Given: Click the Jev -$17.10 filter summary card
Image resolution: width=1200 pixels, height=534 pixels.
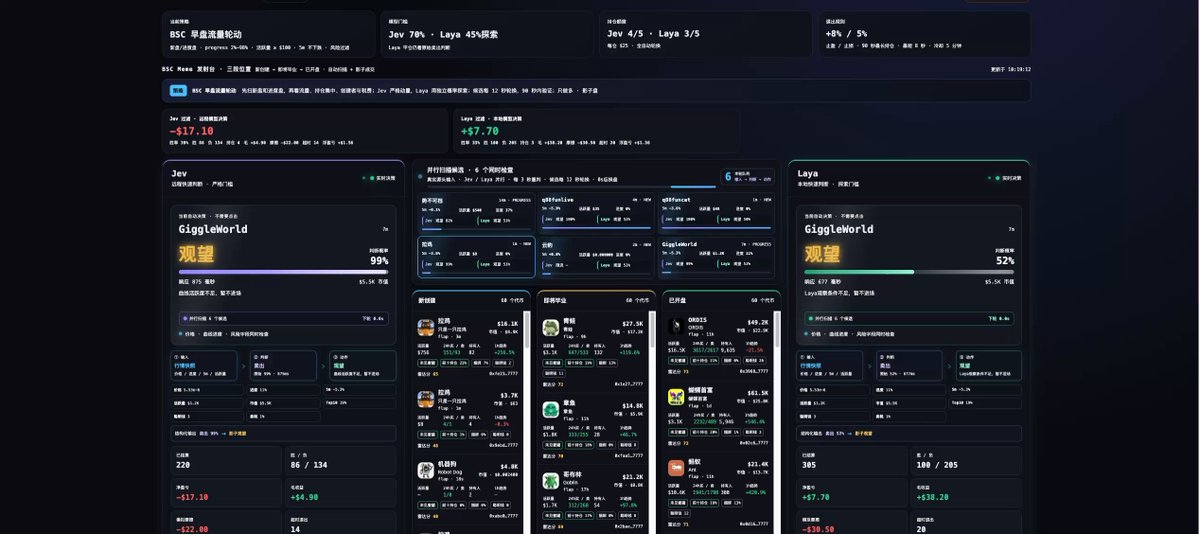Looking at the screenshot, I should pyautogui.click(x=306, y=131).
